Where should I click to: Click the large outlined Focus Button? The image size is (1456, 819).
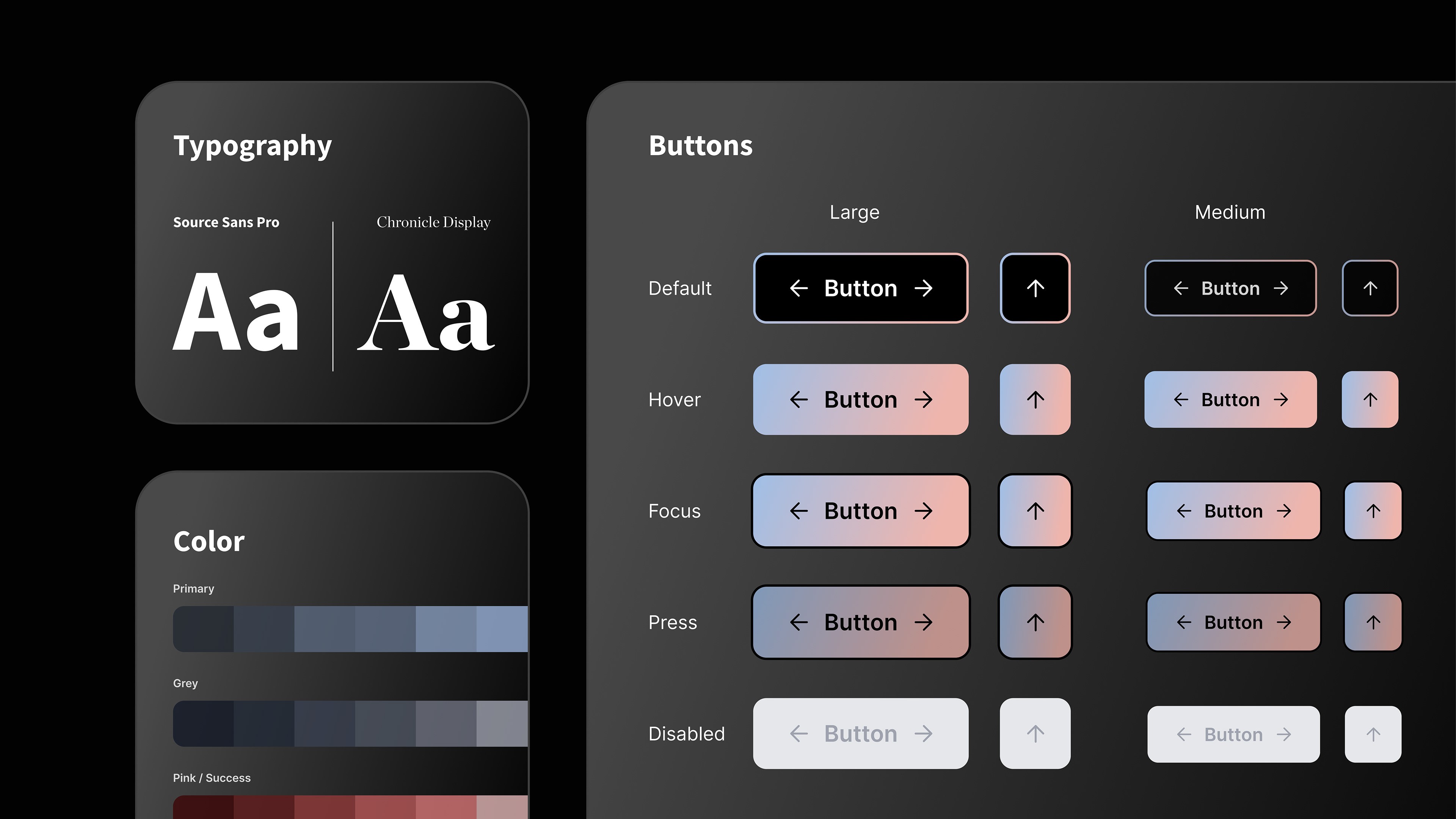pyautogui.click(x=860, y=511)
